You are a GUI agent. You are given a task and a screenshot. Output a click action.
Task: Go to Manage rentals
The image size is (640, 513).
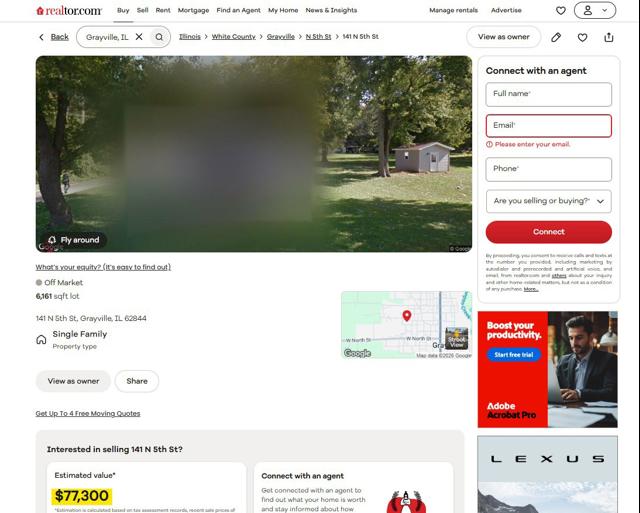453,10
